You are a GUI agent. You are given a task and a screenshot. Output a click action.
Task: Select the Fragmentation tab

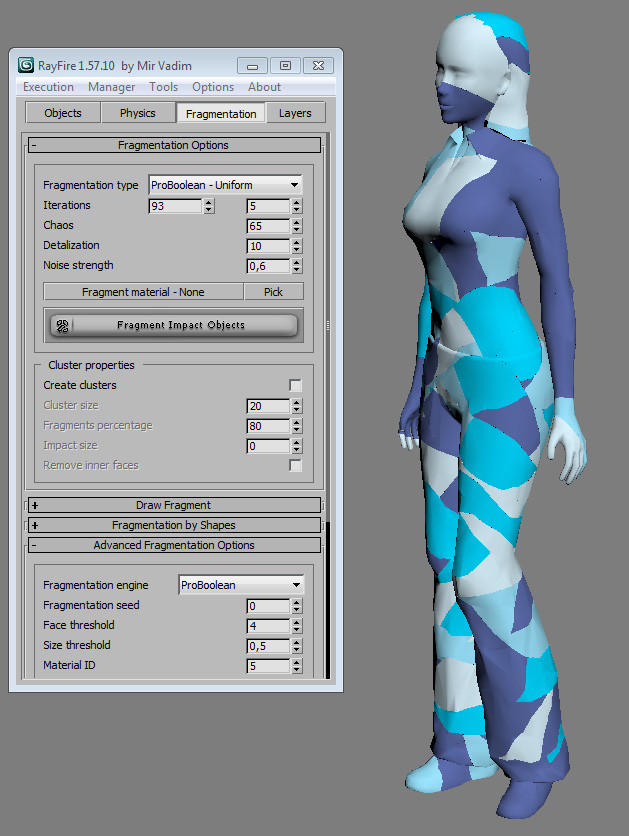[221, 114]
